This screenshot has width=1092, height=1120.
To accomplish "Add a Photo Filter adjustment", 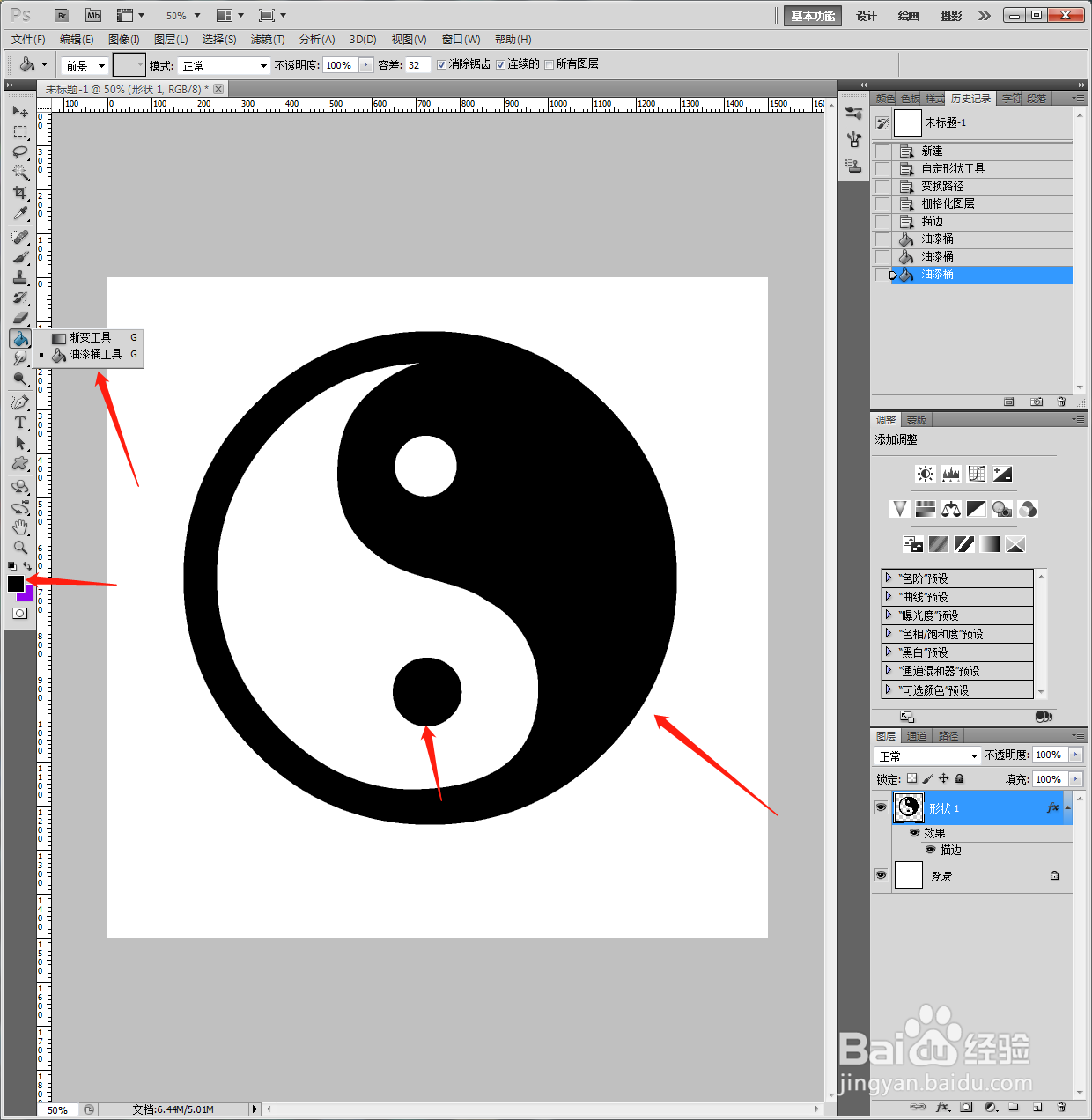I will tap(1002, 509).
